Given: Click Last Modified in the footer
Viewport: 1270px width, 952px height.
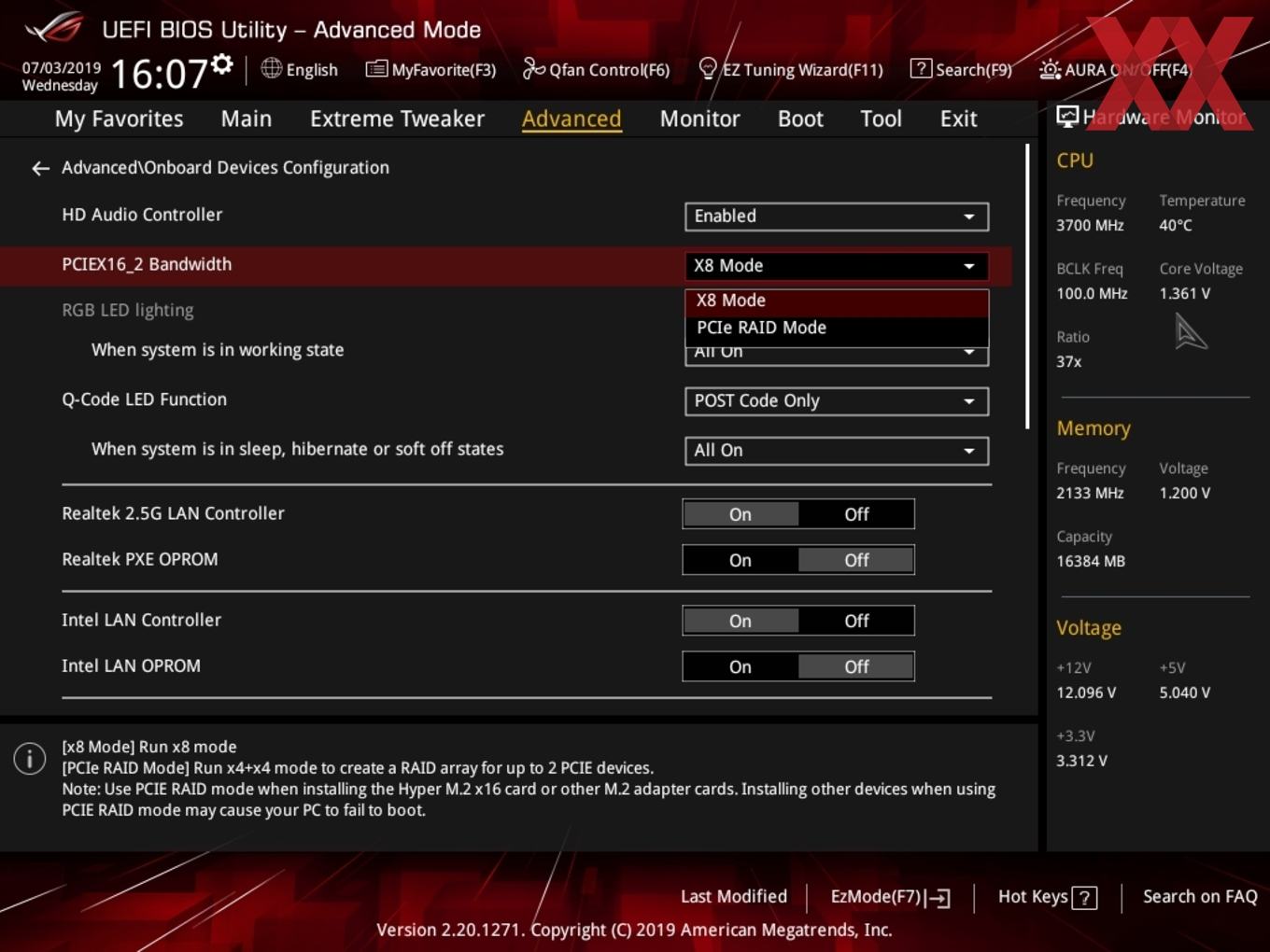Looking at the screenshot, I should pos(733,897).
